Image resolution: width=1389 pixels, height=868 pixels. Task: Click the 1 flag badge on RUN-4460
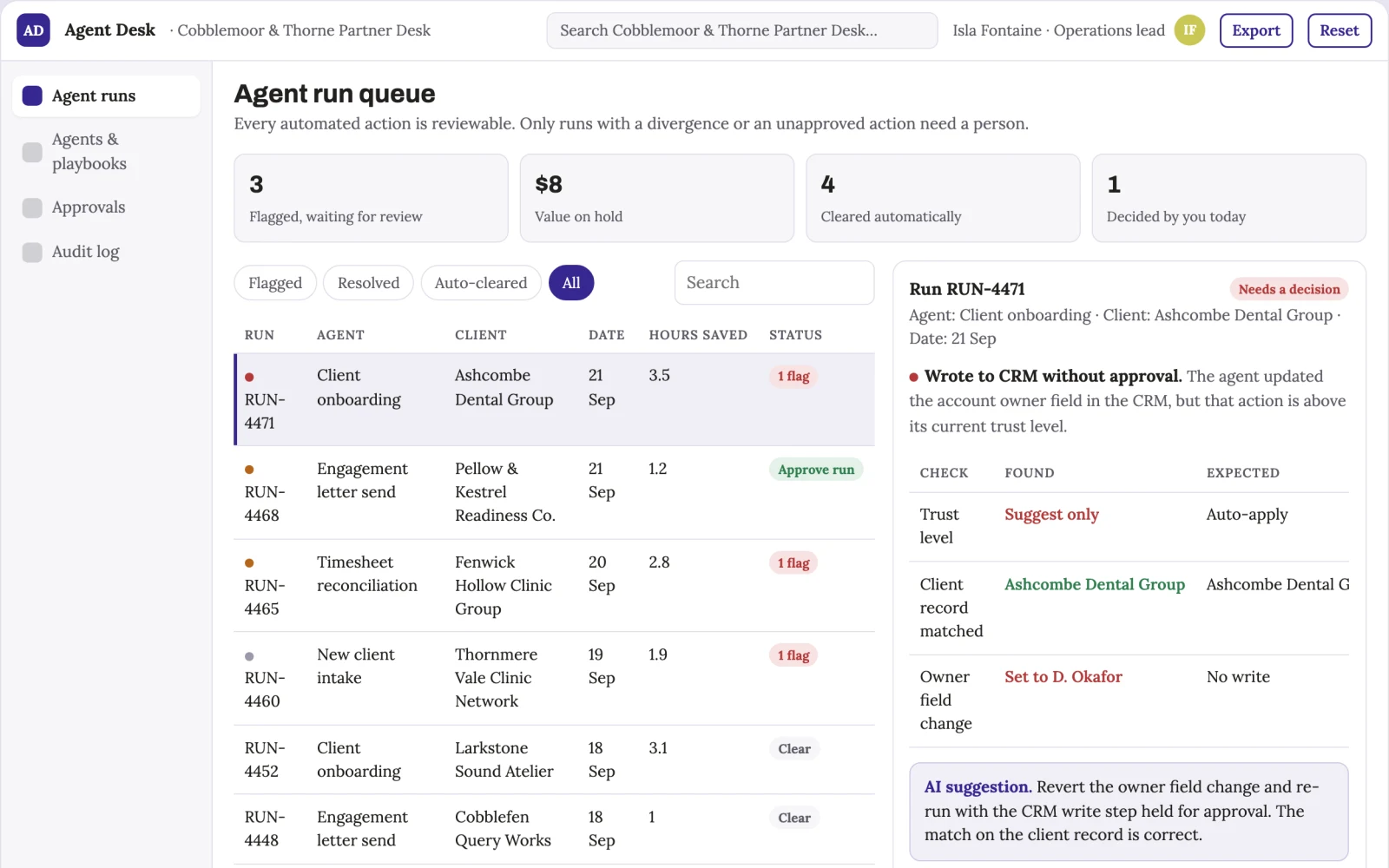pos(793,655)
